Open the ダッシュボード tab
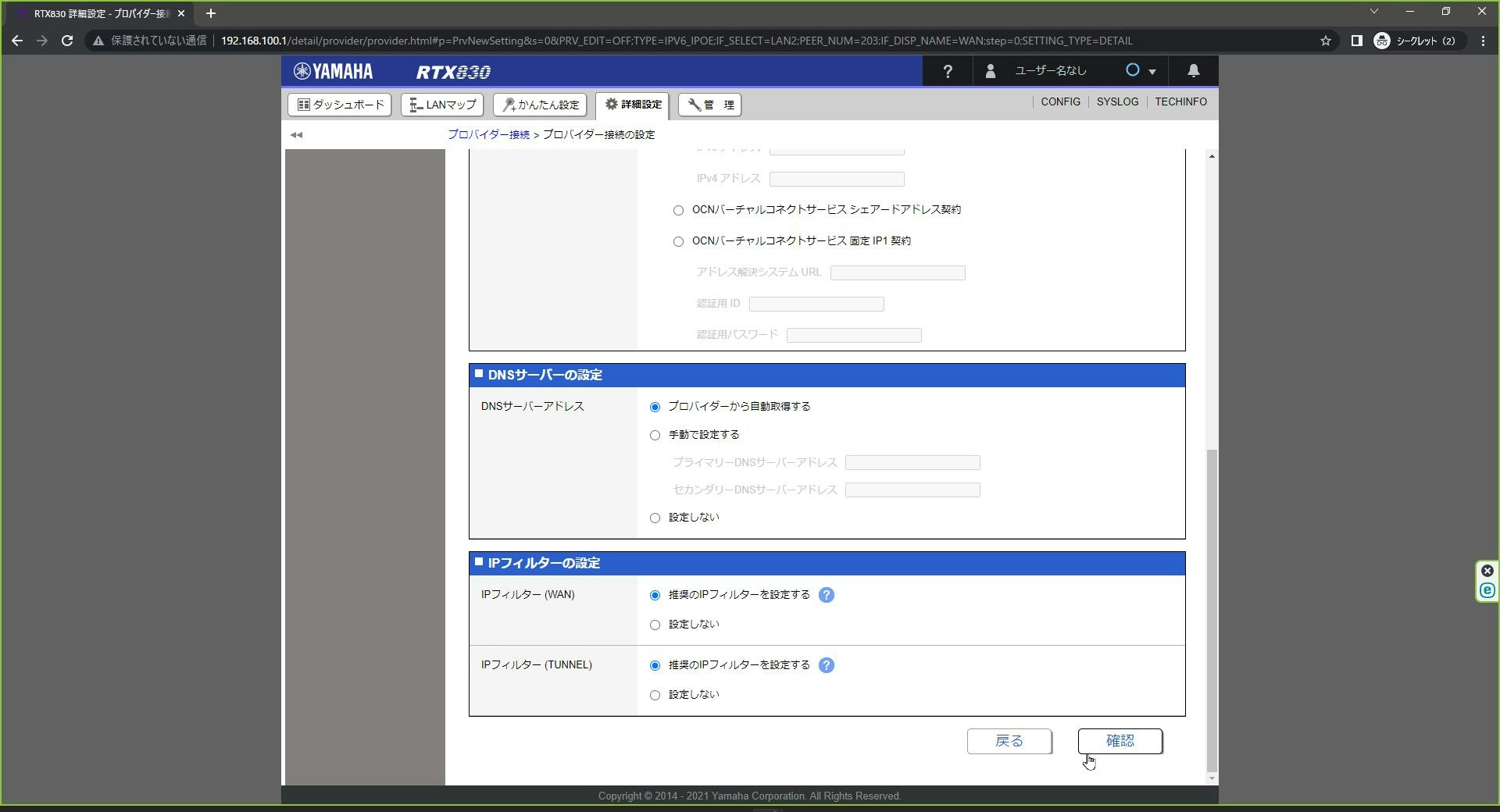This screenshot has height=812, width=1500. 340,105
